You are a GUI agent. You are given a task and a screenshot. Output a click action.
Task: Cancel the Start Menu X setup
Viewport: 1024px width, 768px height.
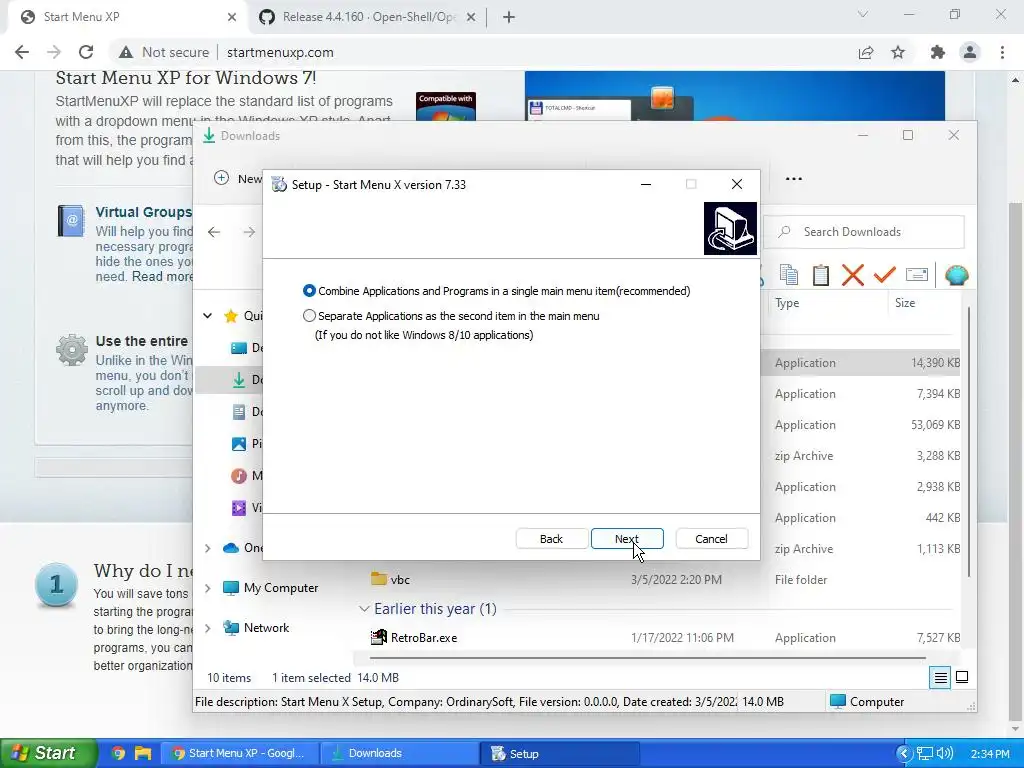pyautogui.click(x=711, y=539)
